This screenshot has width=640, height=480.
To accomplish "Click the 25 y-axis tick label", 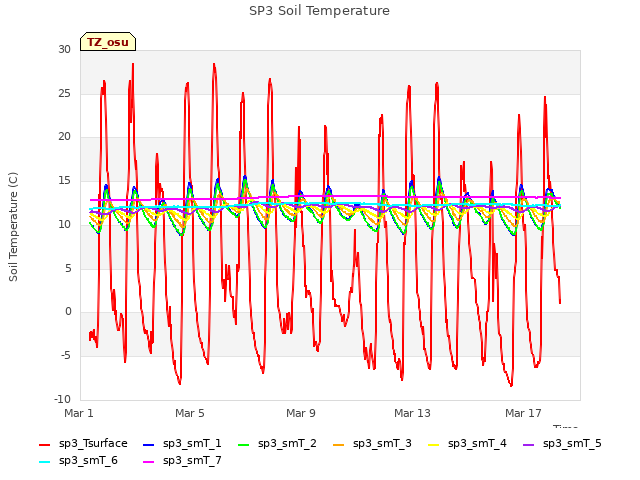I will (x=64, y=93).
